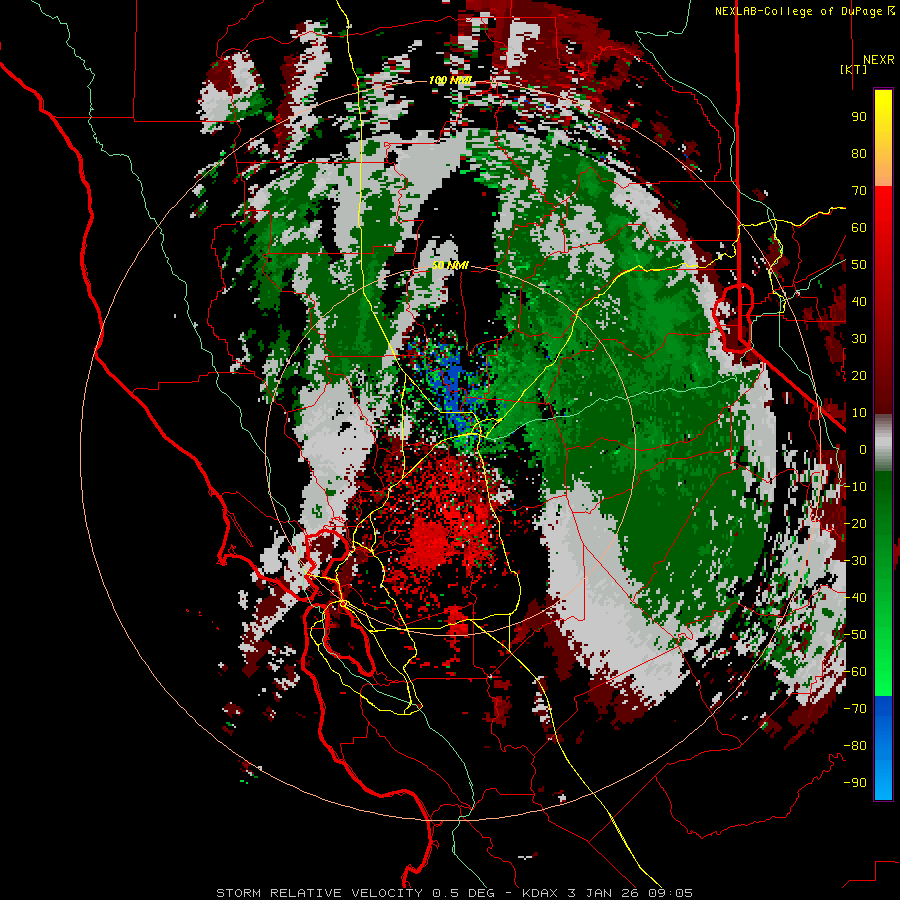Viewport: 900px width, 900px height.
Task: Click the 10 value on the velocity scale
Action: (859, 413)
